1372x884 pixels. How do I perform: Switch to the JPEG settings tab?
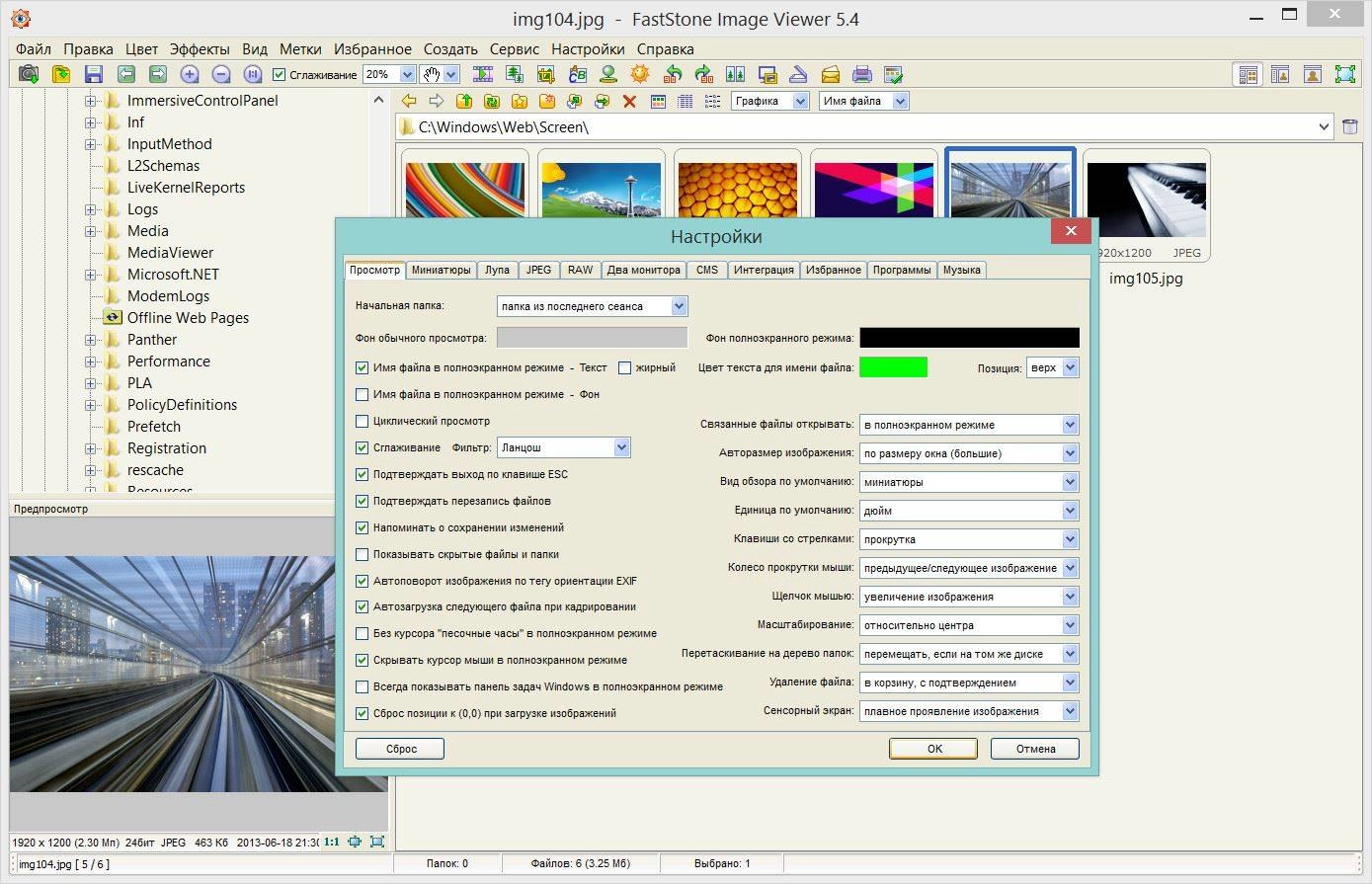pyautogui.click(x=538, y=270)
